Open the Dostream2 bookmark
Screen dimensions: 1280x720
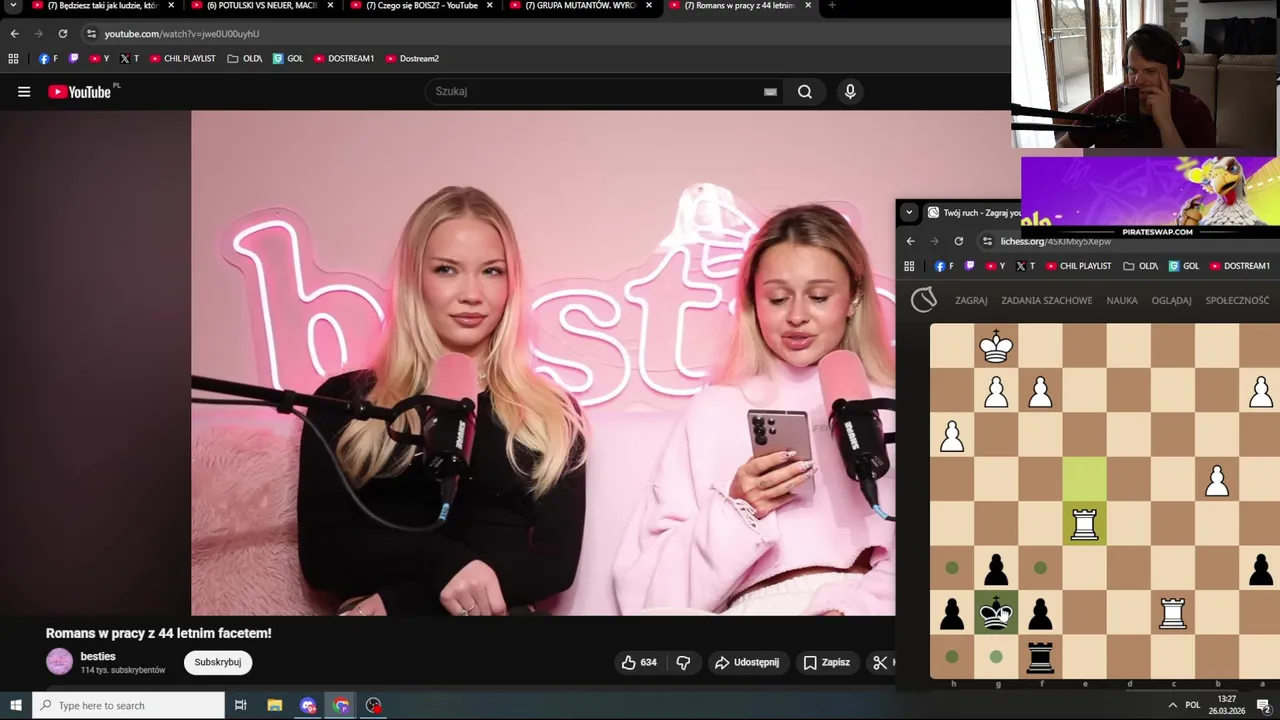coord(412,59)
